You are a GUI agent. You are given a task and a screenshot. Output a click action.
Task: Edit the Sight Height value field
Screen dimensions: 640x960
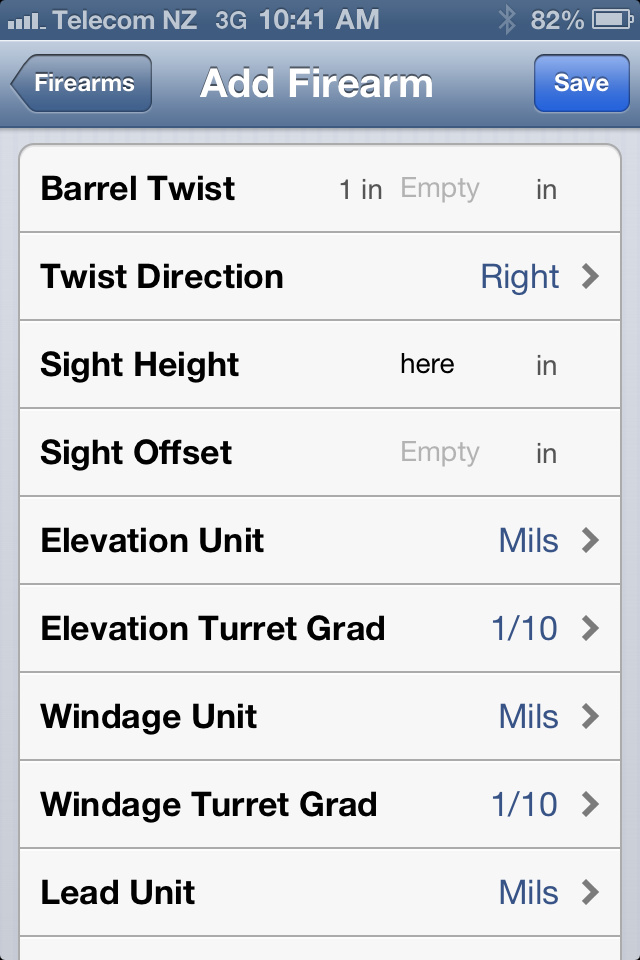pos(427,364)
